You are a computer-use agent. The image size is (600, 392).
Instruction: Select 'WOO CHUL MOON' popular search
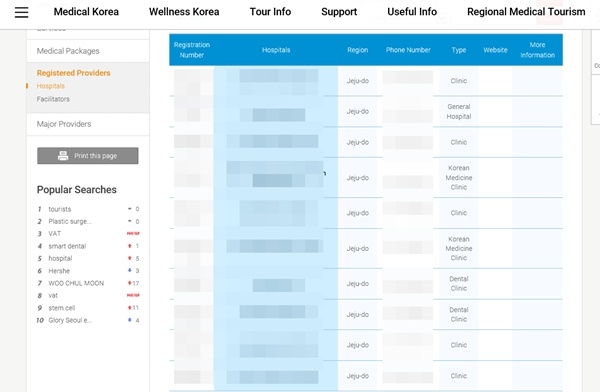coord(76,283)
